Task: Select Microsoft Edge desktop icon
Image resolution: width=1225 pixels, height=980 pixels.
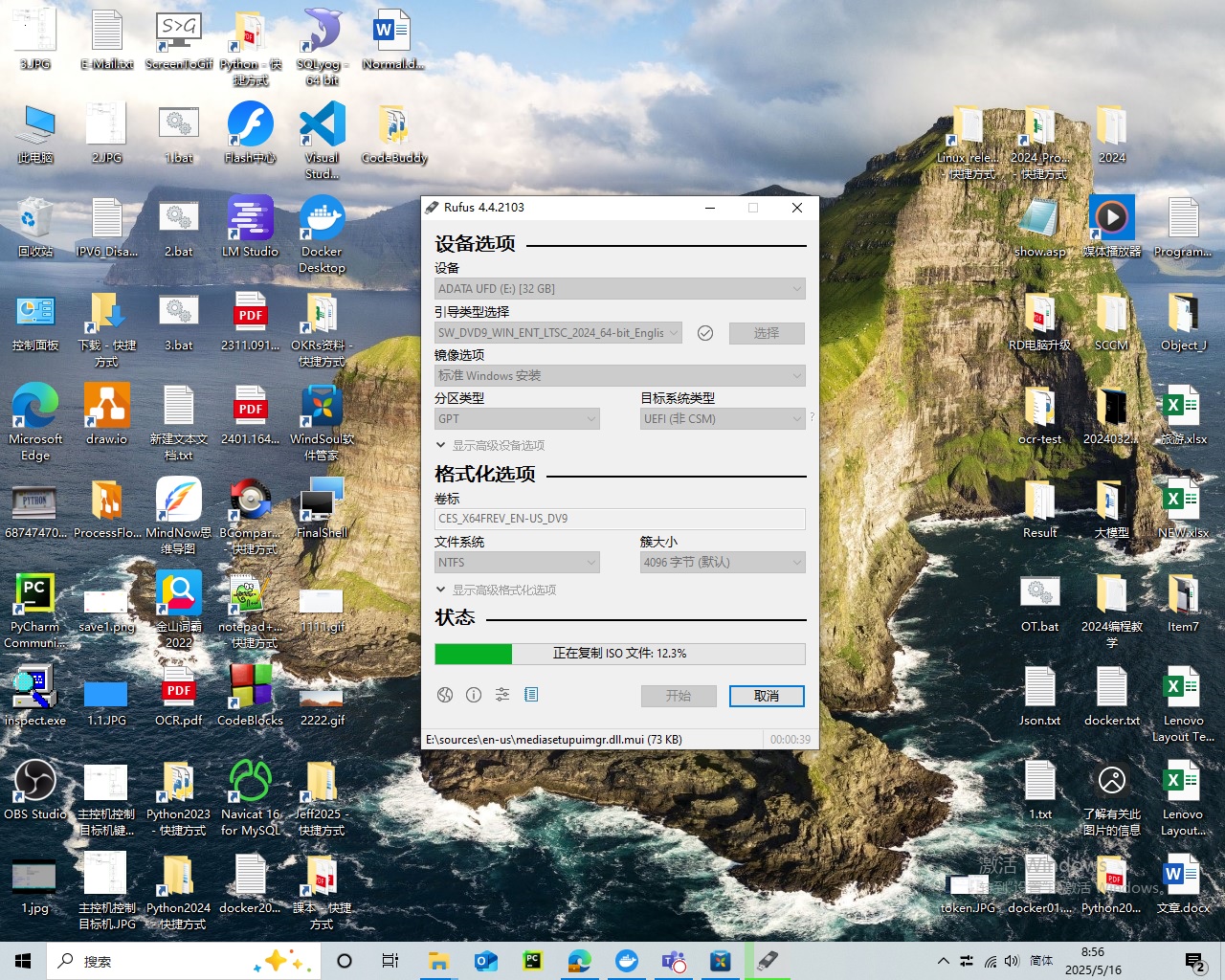Action: coord(35,423)
